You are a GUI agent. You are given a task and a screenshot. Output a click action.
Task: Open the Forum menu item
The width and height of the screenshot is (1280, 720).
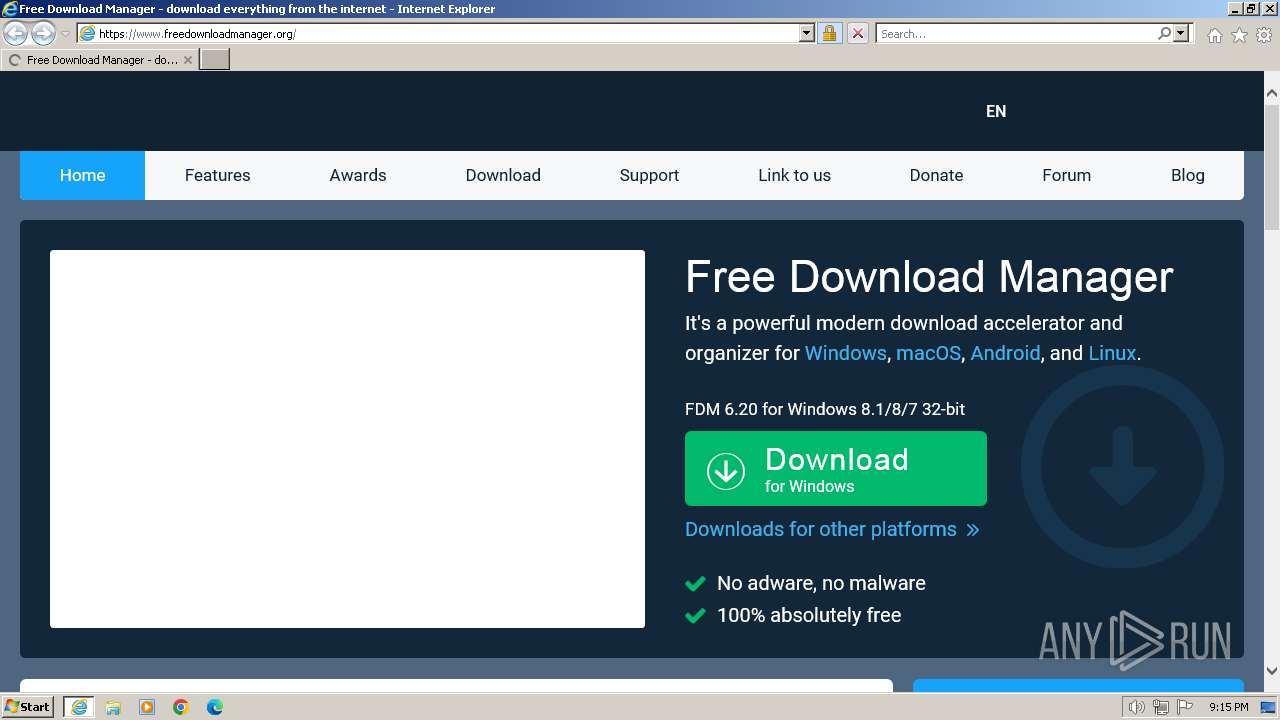[x=1066, y=175]
